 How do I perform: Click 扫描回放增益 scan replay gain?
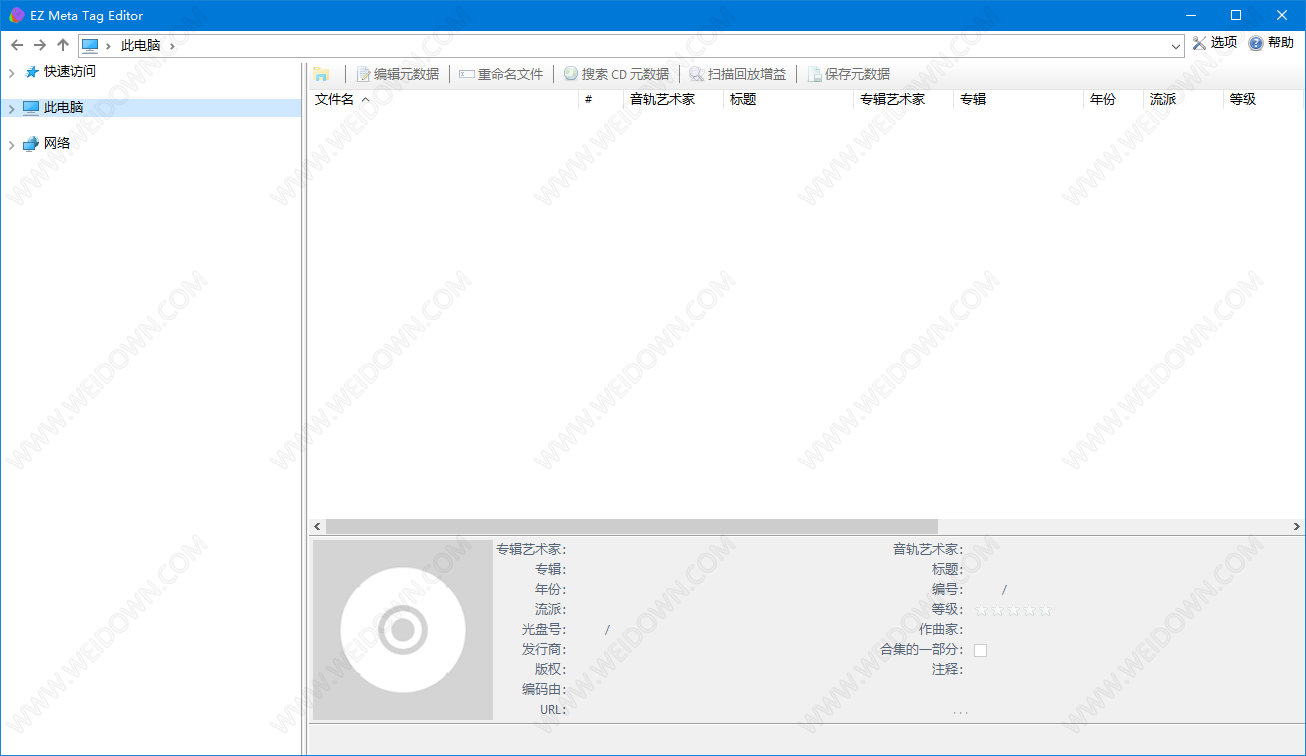[738, 74]
